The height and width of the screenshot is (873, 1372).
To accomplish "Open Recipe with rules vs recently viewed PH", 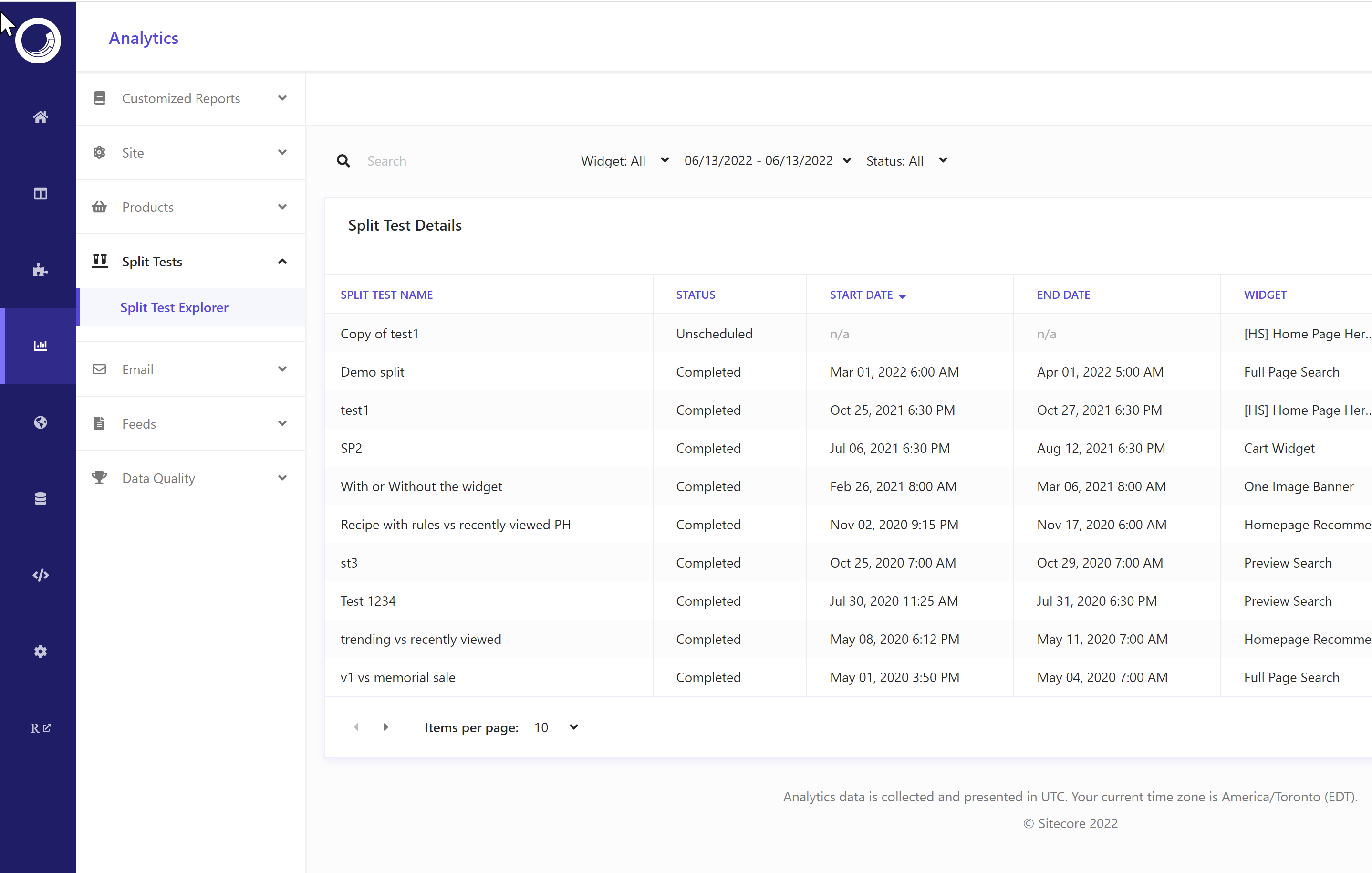I will pyautogui.click(x=456, y=525).
